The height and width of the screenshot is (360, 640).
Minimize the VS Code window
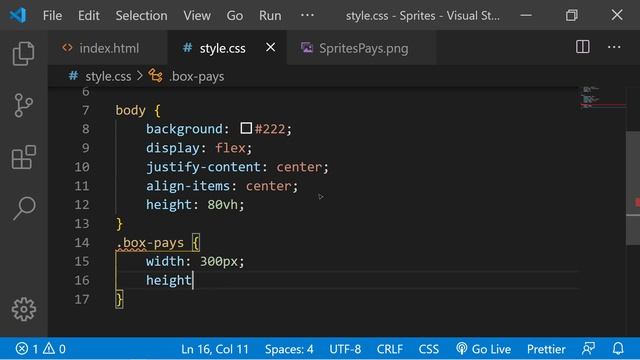[526, 16]
